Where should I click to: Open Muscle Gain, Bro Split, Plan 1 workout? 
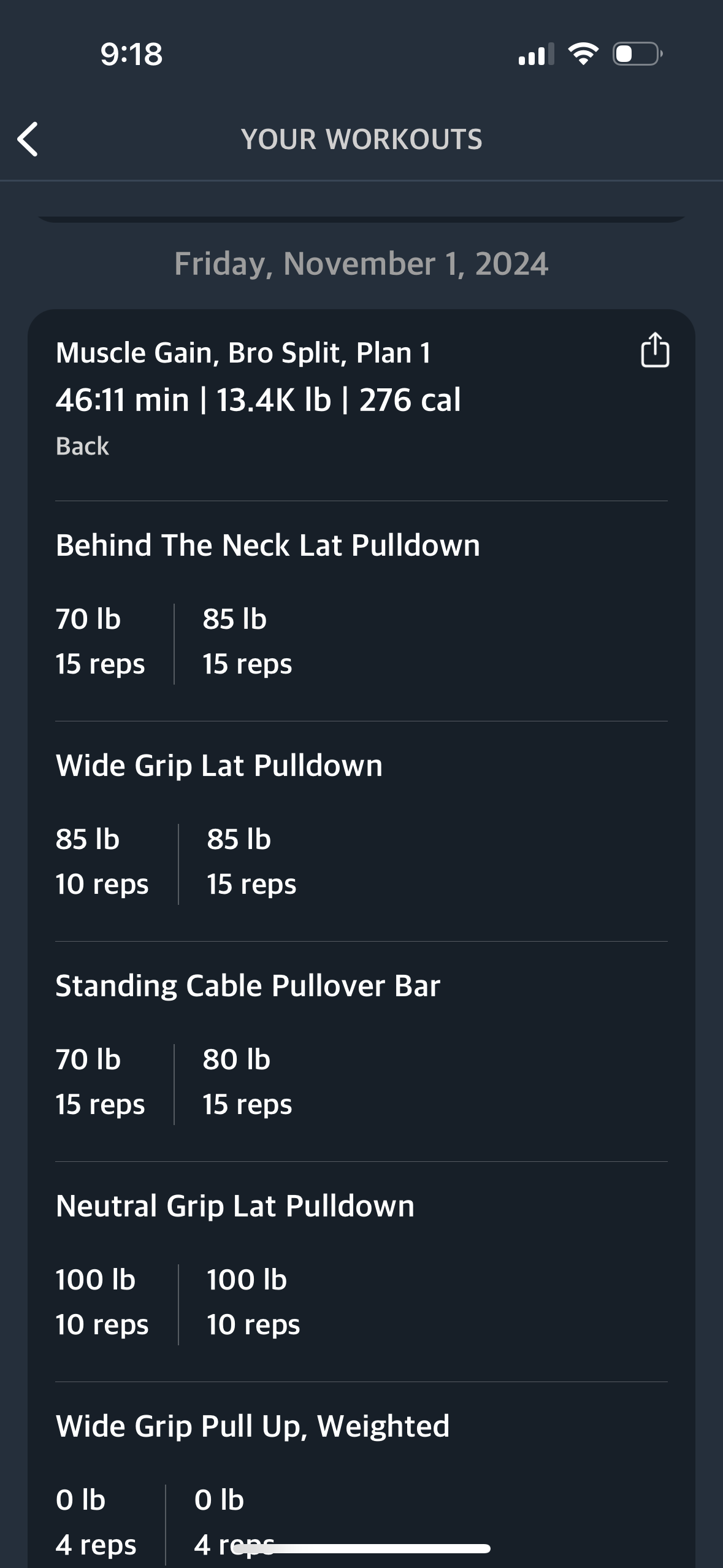[x=243, y=353]
